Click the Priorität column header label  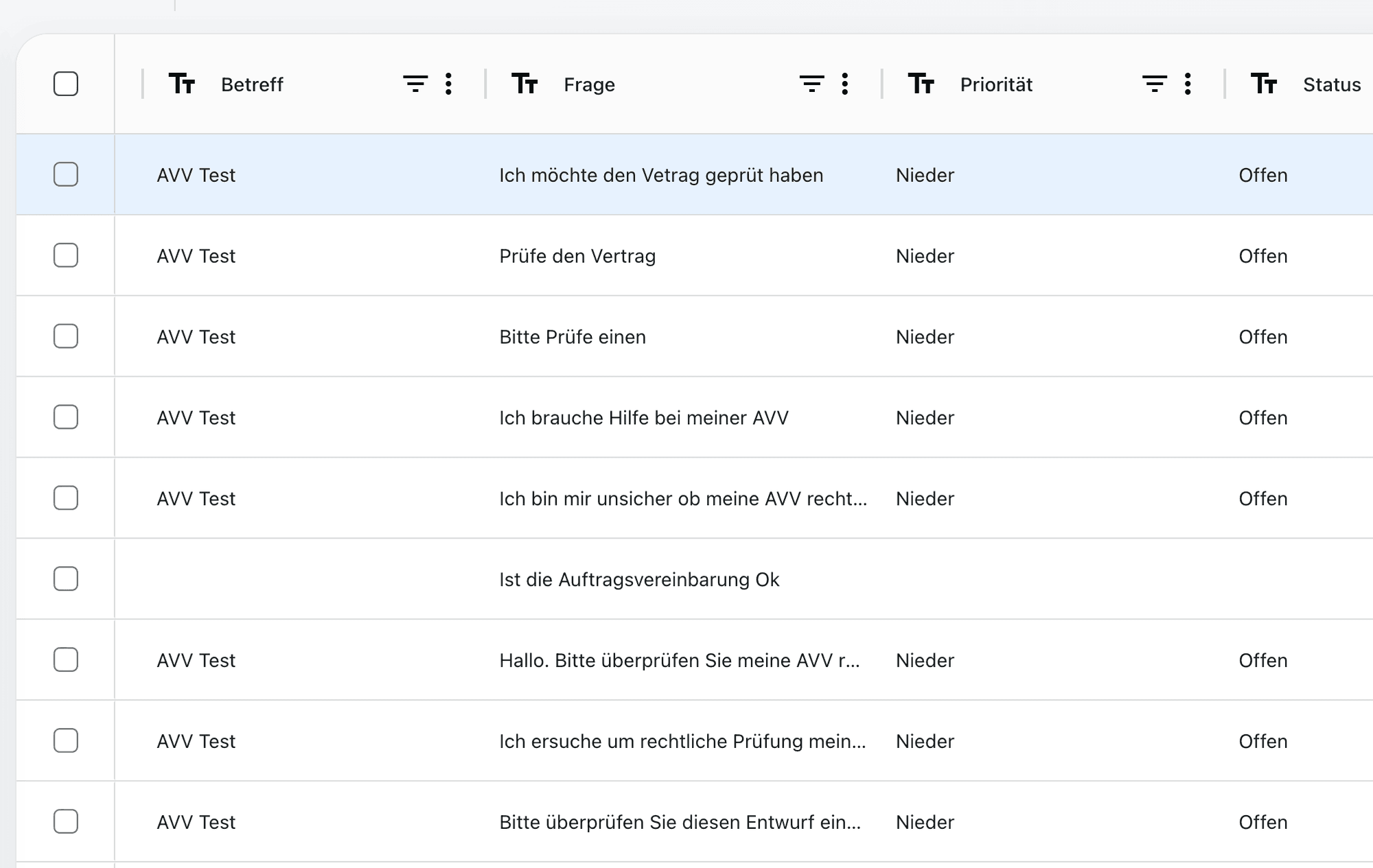pyautogui.click(x=996, y=84)
